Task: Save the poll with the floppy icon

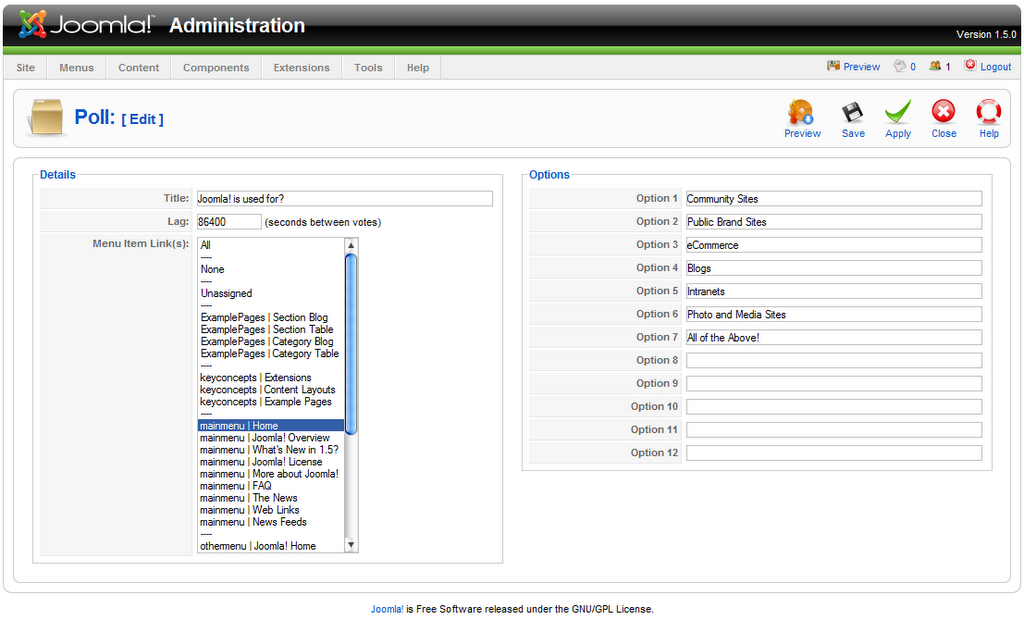Action: 853,119
